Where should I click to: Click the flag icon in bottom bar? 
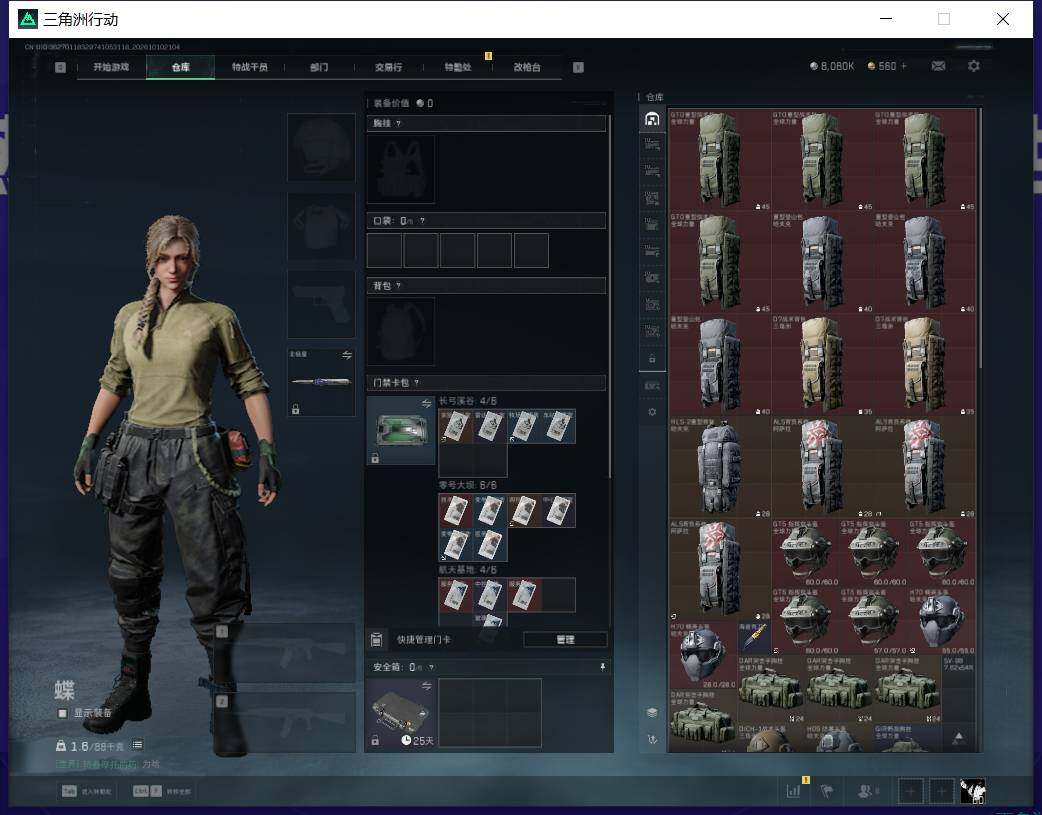(x=827, y=790)
